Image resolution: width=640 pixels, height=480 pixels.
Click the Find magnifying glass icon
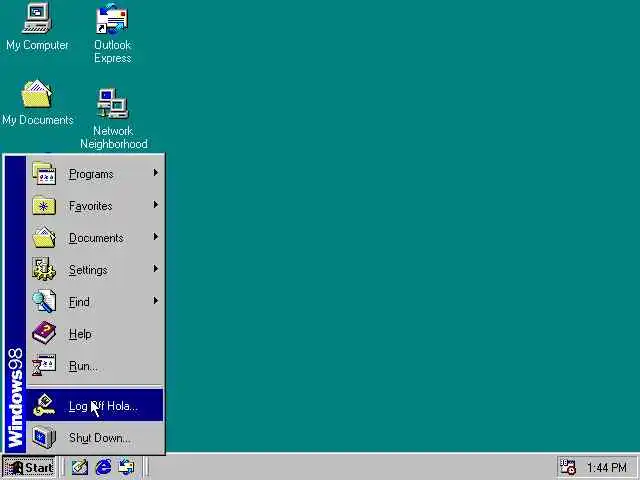[44, 301]
